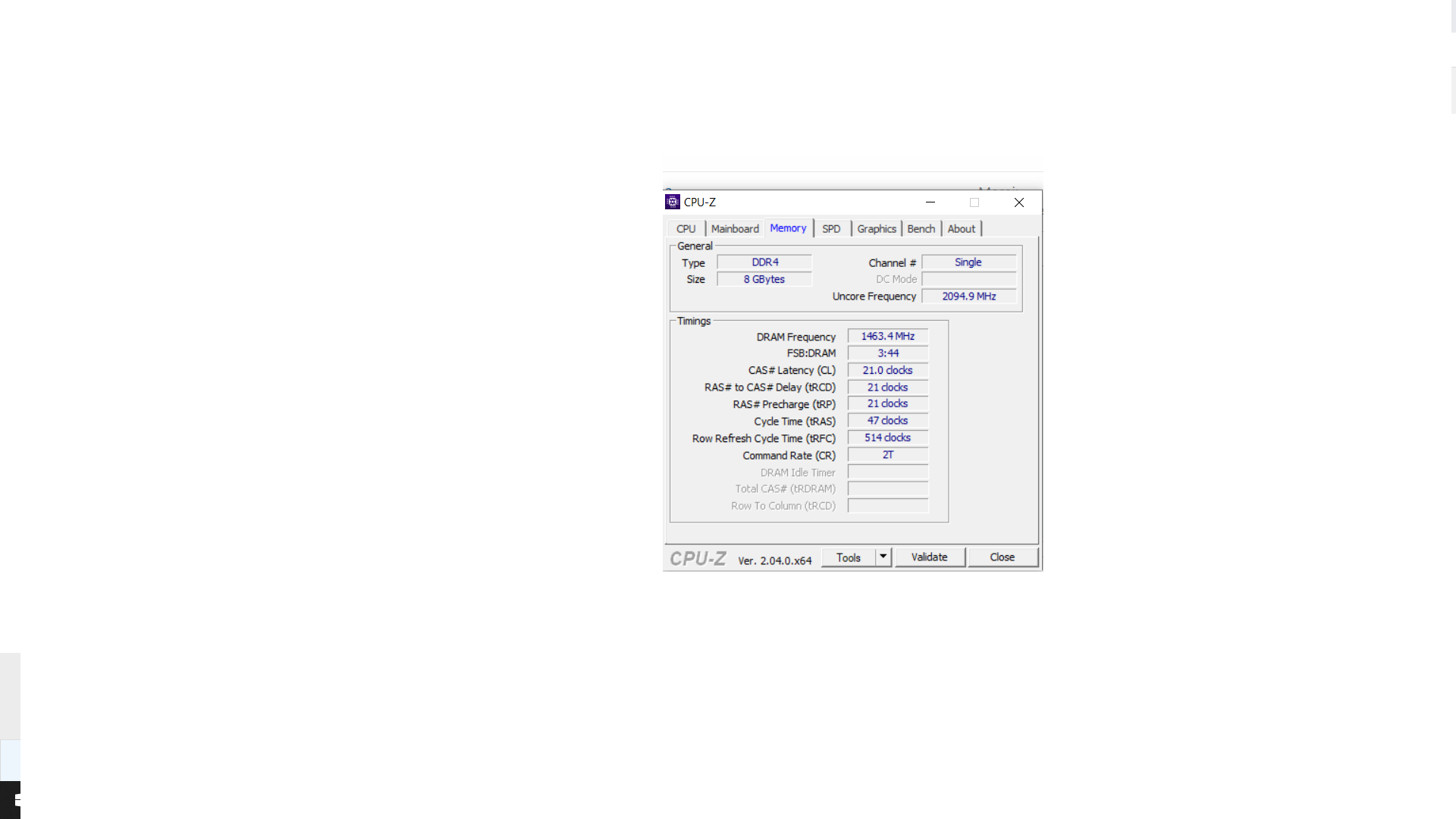The image size is (1456, 819).
Task: Minimize the CPU-Z window
Action: pyautogui.click(x=930, y=202)
